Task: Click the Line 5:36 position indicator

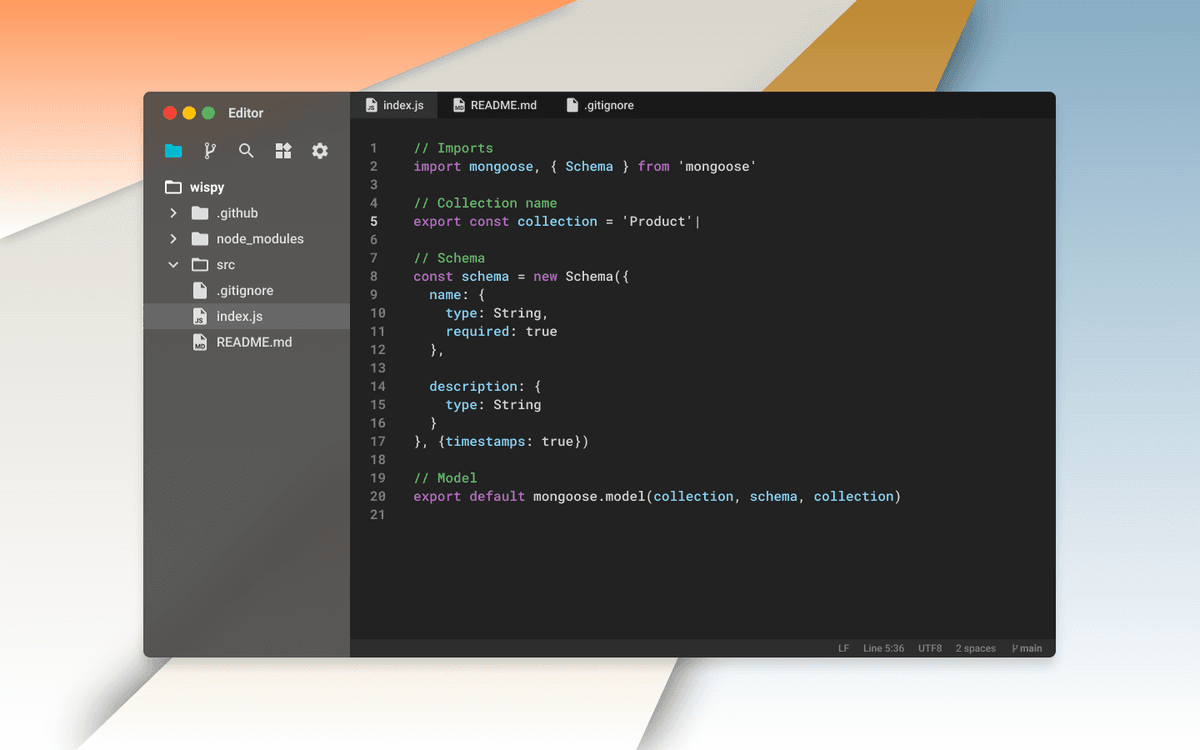Action: (x=883, y=648)
